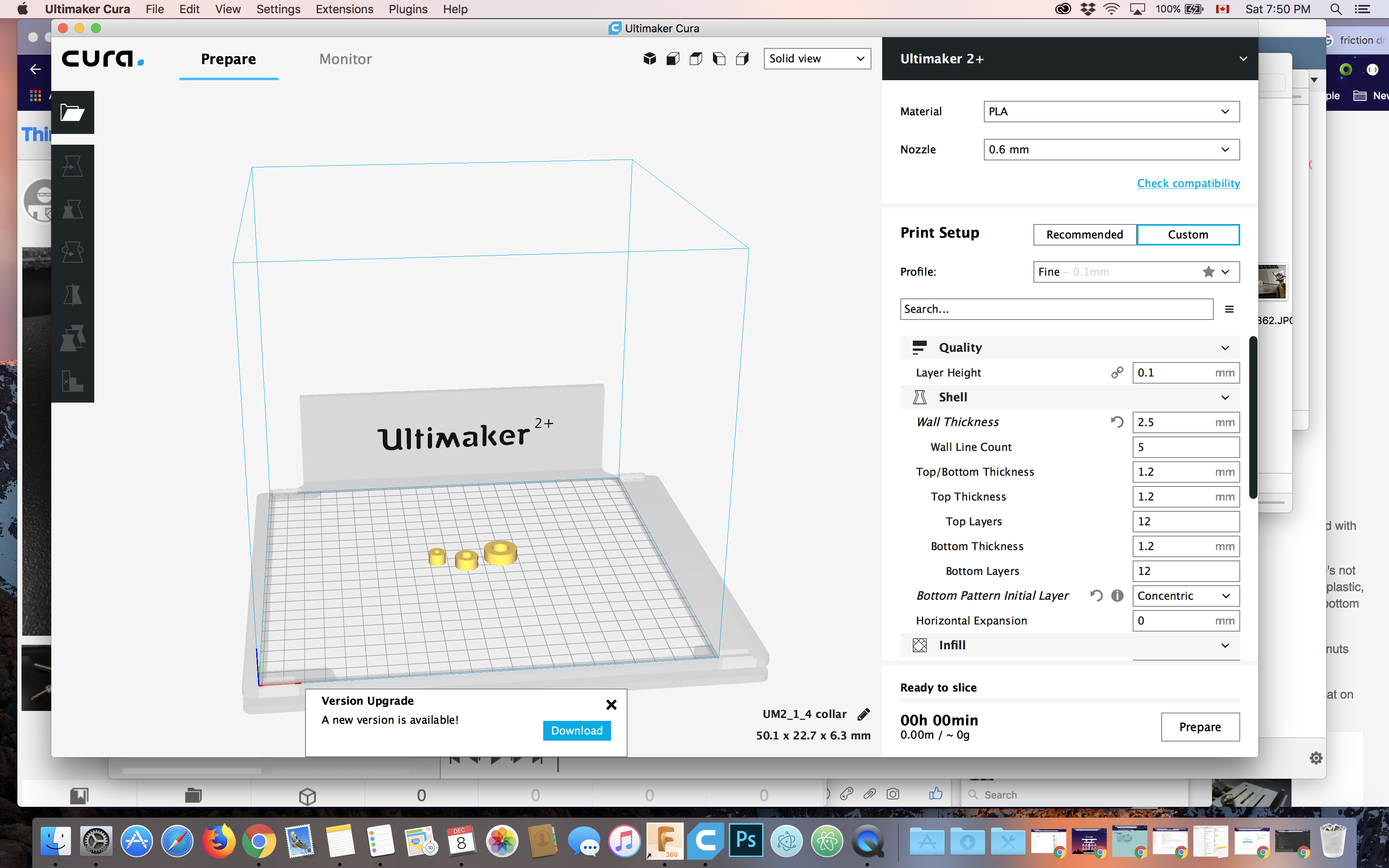Click the Top Layers value field
The height and width of the screenshot is (868, 1389).
click(1186, 521)
